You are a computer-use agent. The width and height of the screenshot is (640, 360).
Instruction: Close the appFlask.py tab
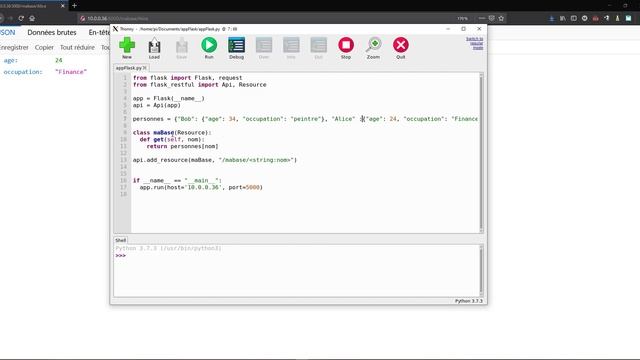pyautogui.click(x=145, y=68)
